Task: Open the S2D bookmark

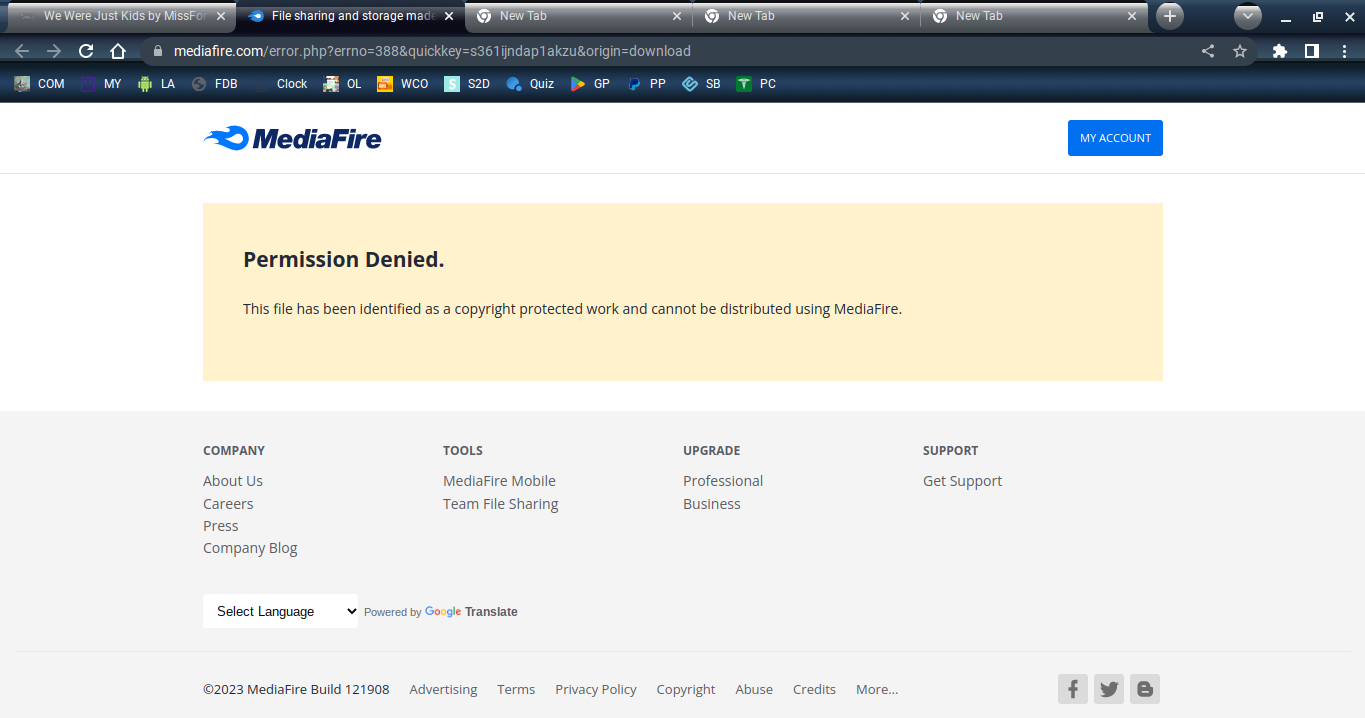Action: (468, 84)
